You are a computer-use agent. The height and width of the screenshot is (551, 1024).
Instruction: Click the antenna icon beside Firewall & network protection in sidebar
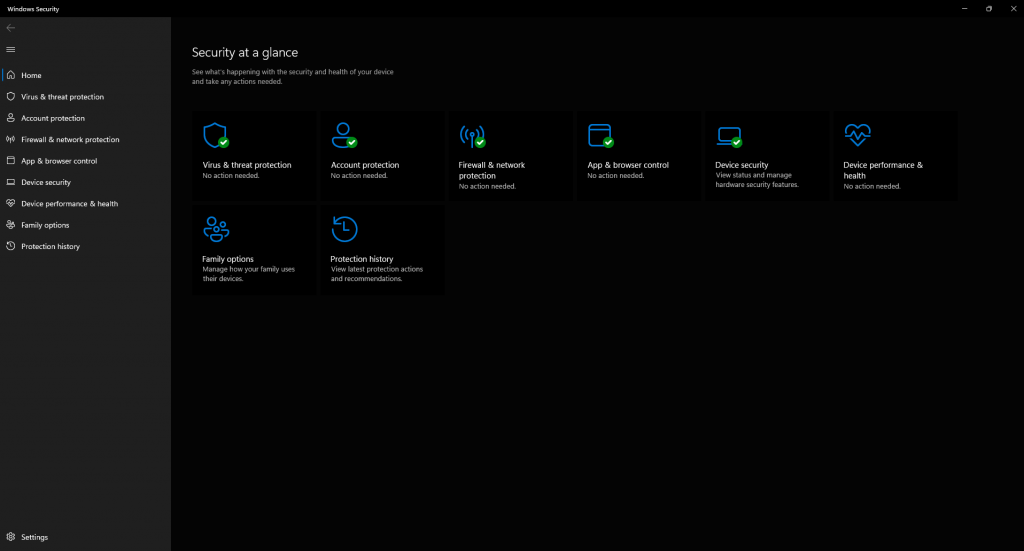coord(10,139)
